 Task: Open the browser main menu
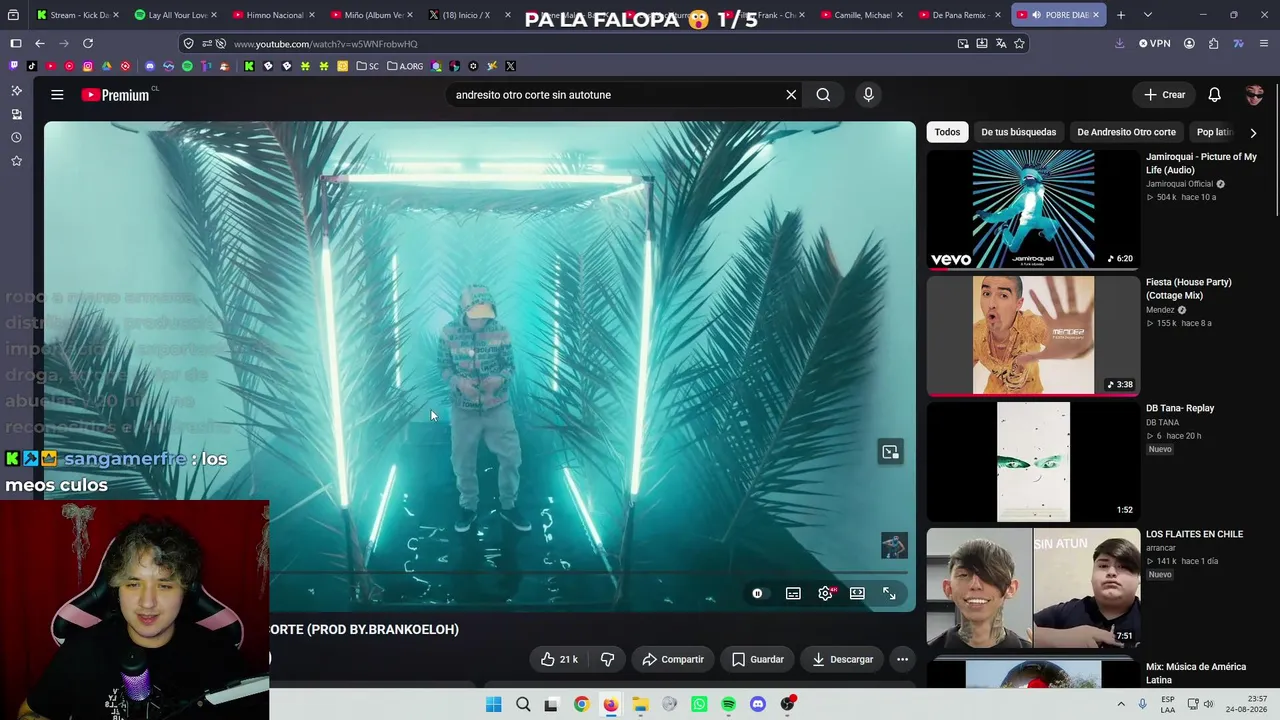pos(1263,44)
